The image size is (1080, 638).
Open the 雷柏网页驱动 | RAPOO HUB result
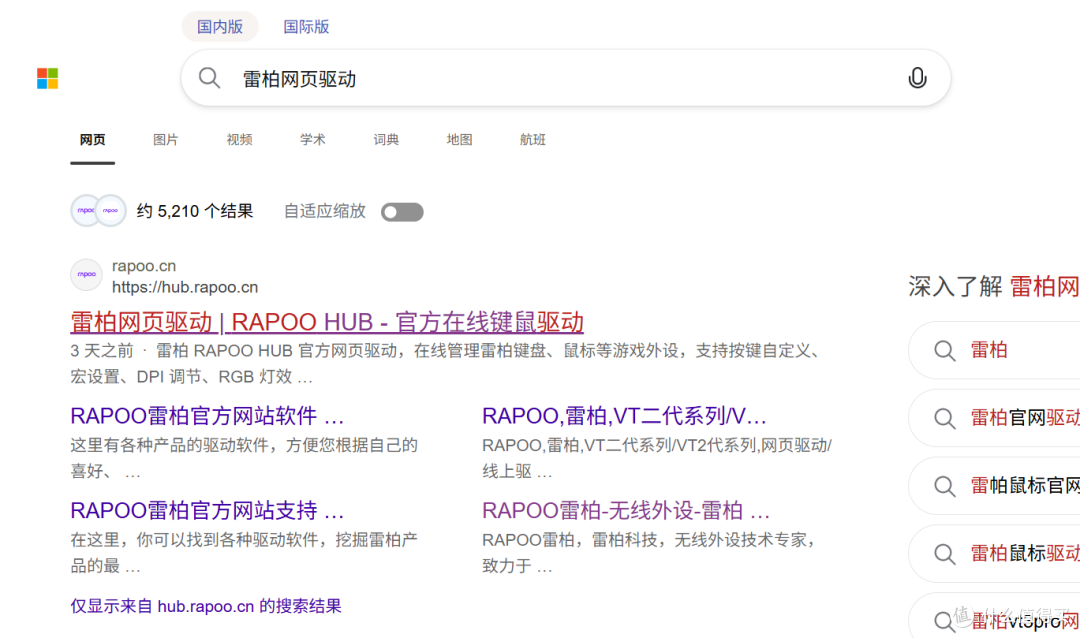point(327,322)
